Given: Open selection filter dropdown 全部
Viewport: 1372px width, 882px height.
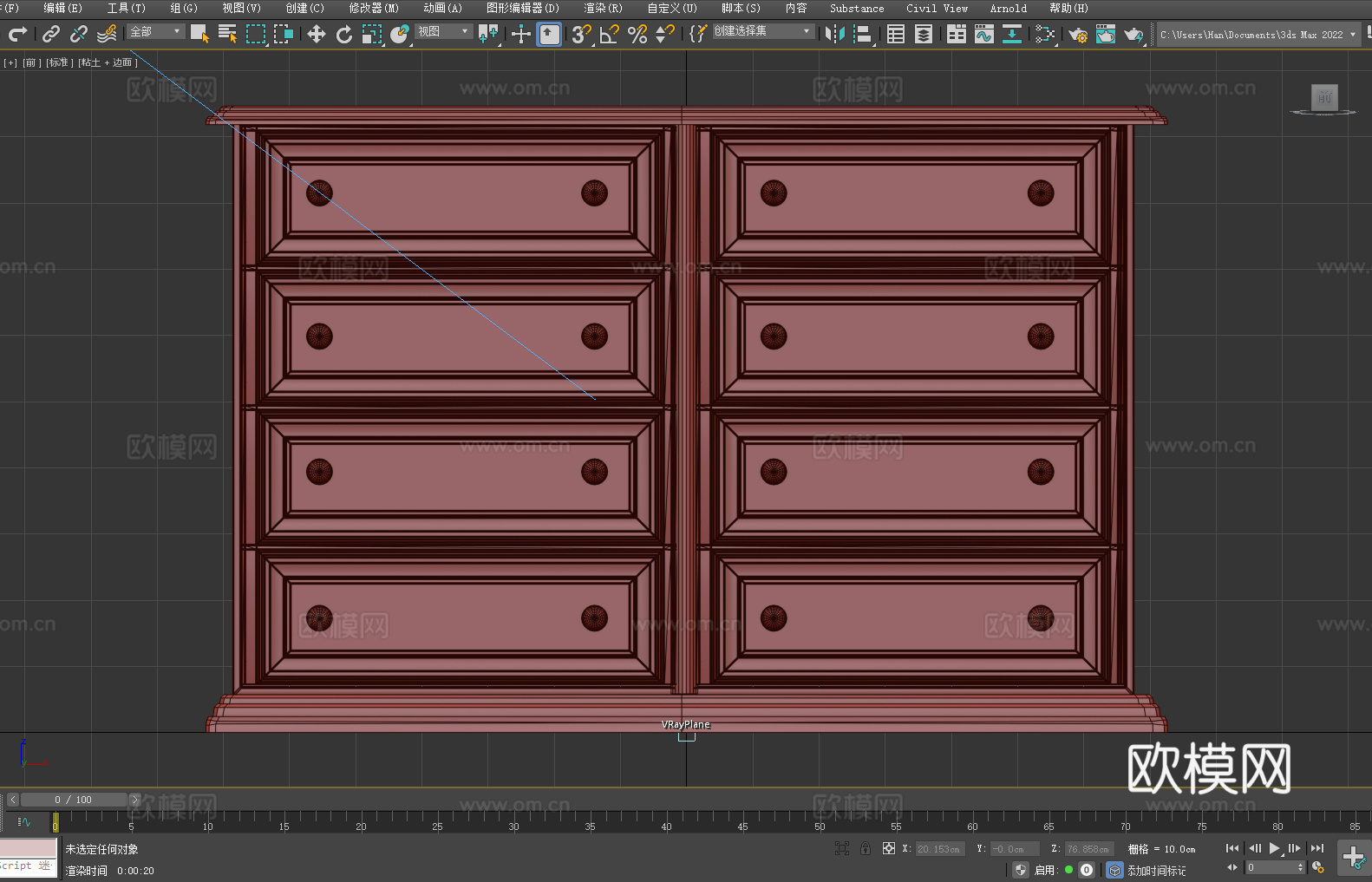Looking at the screenshot, I should pyautogui.click(x=155, y=31).
